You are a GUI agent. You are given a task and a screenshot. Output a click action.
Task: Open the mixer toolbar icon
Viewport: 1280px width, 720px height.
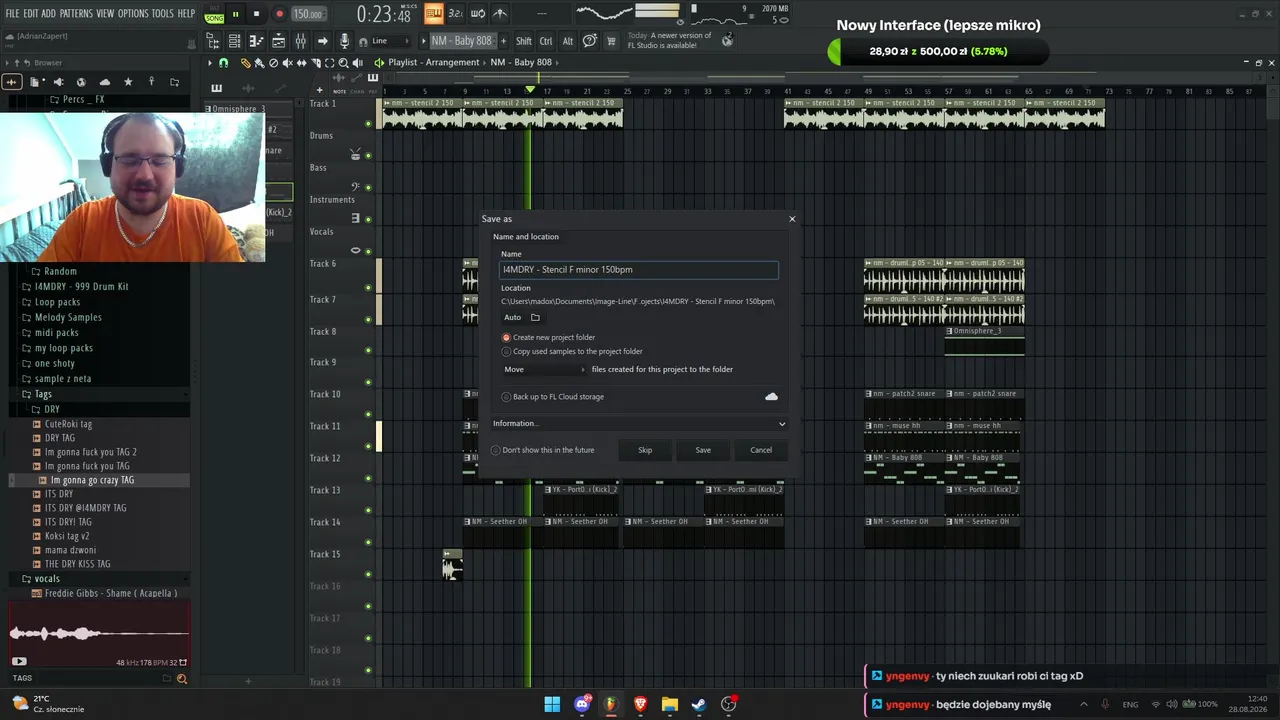300,41
